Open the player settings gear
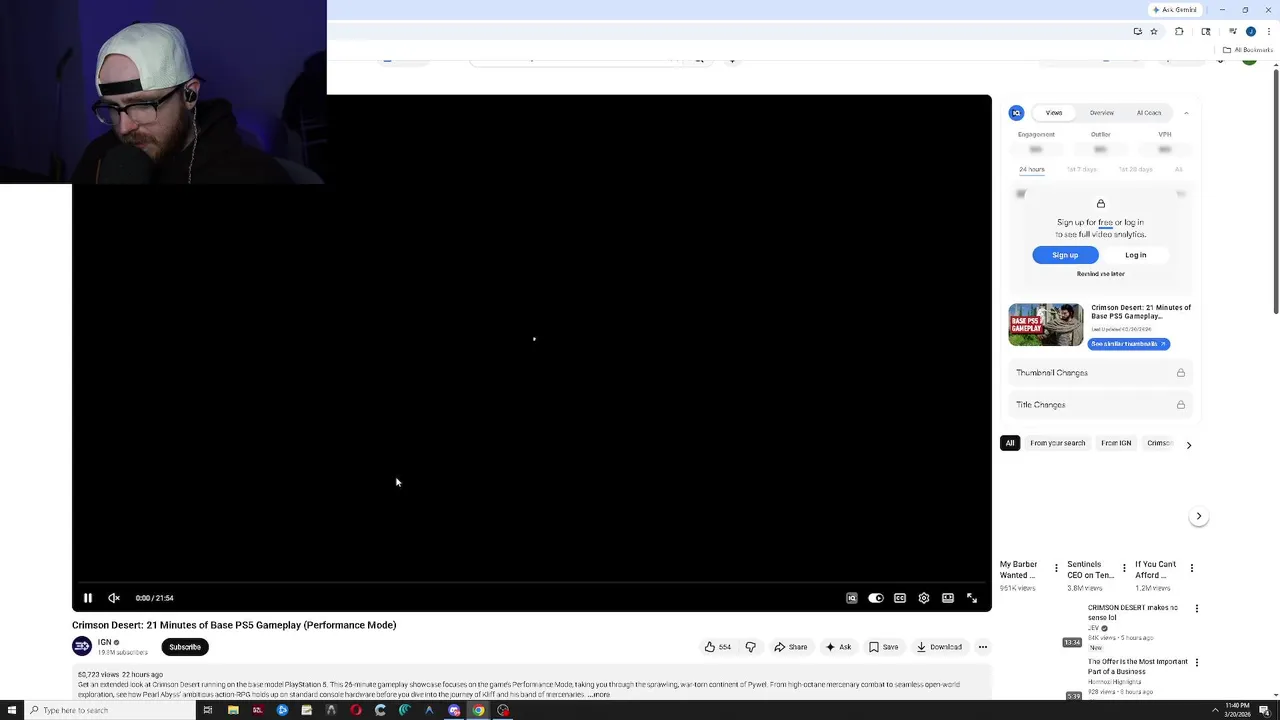 924,598
